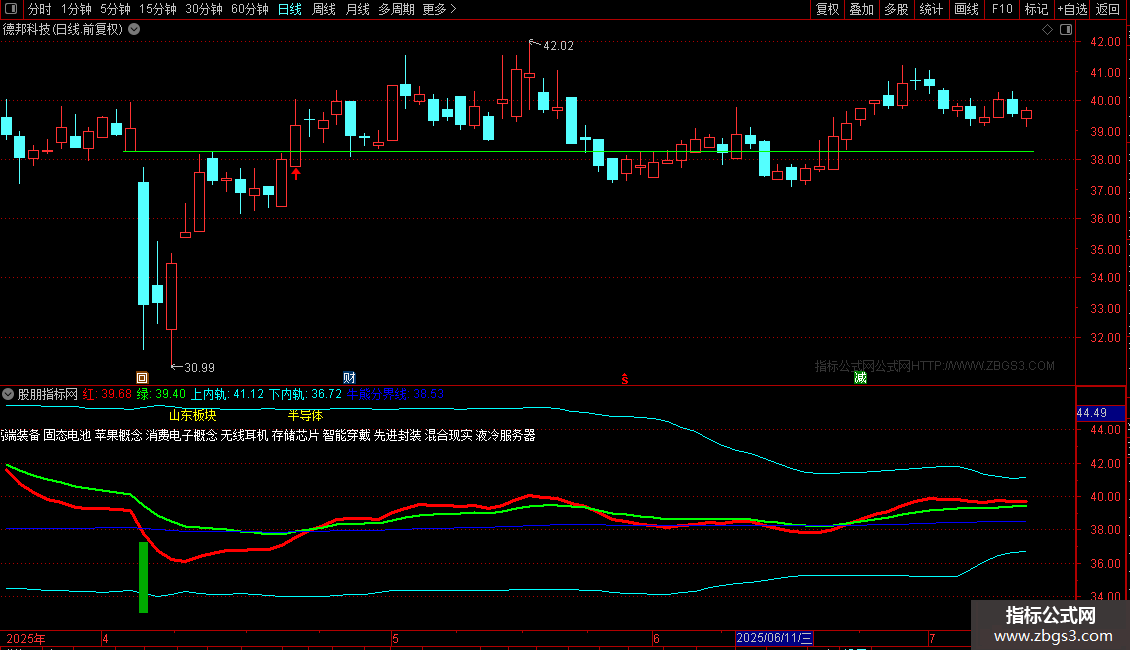Click the 叠加 overlay button
Image resolution: width=1130 pixels, height=650 pixels.
(x=861, y=9)
